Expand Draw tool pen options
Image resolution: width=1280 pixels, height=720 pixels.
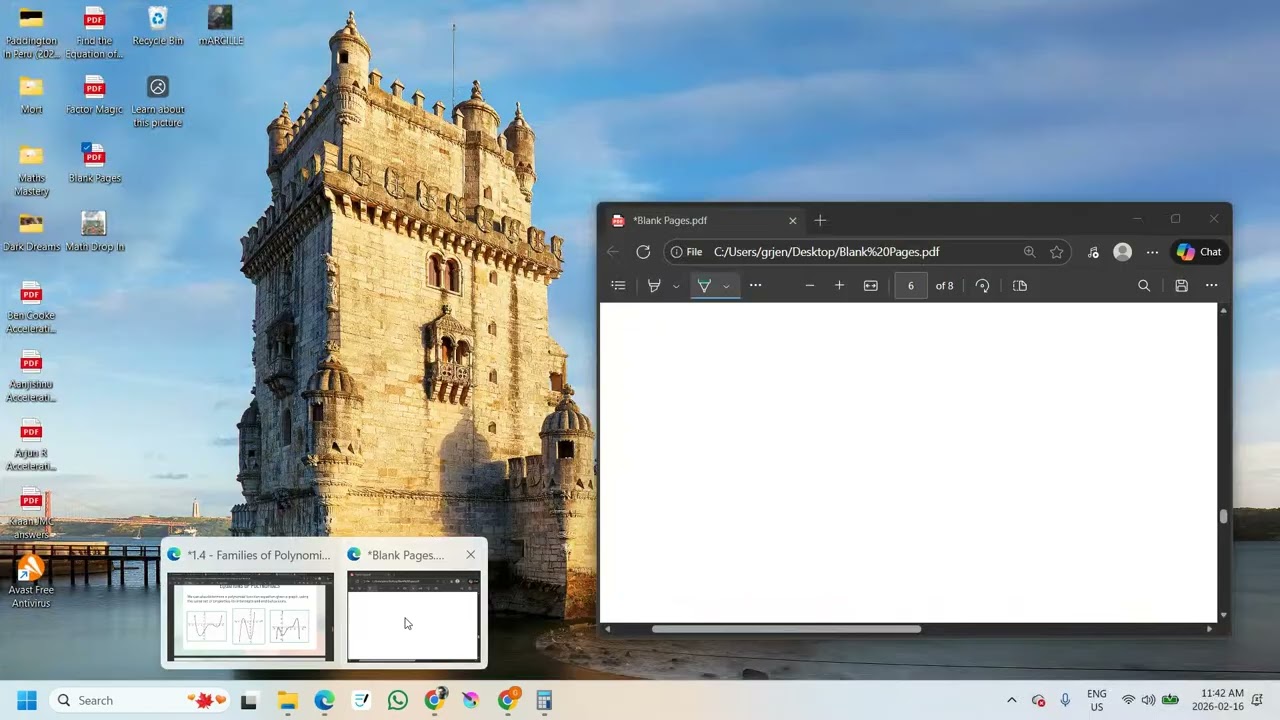pyautogui.click(x=726, y=286)
